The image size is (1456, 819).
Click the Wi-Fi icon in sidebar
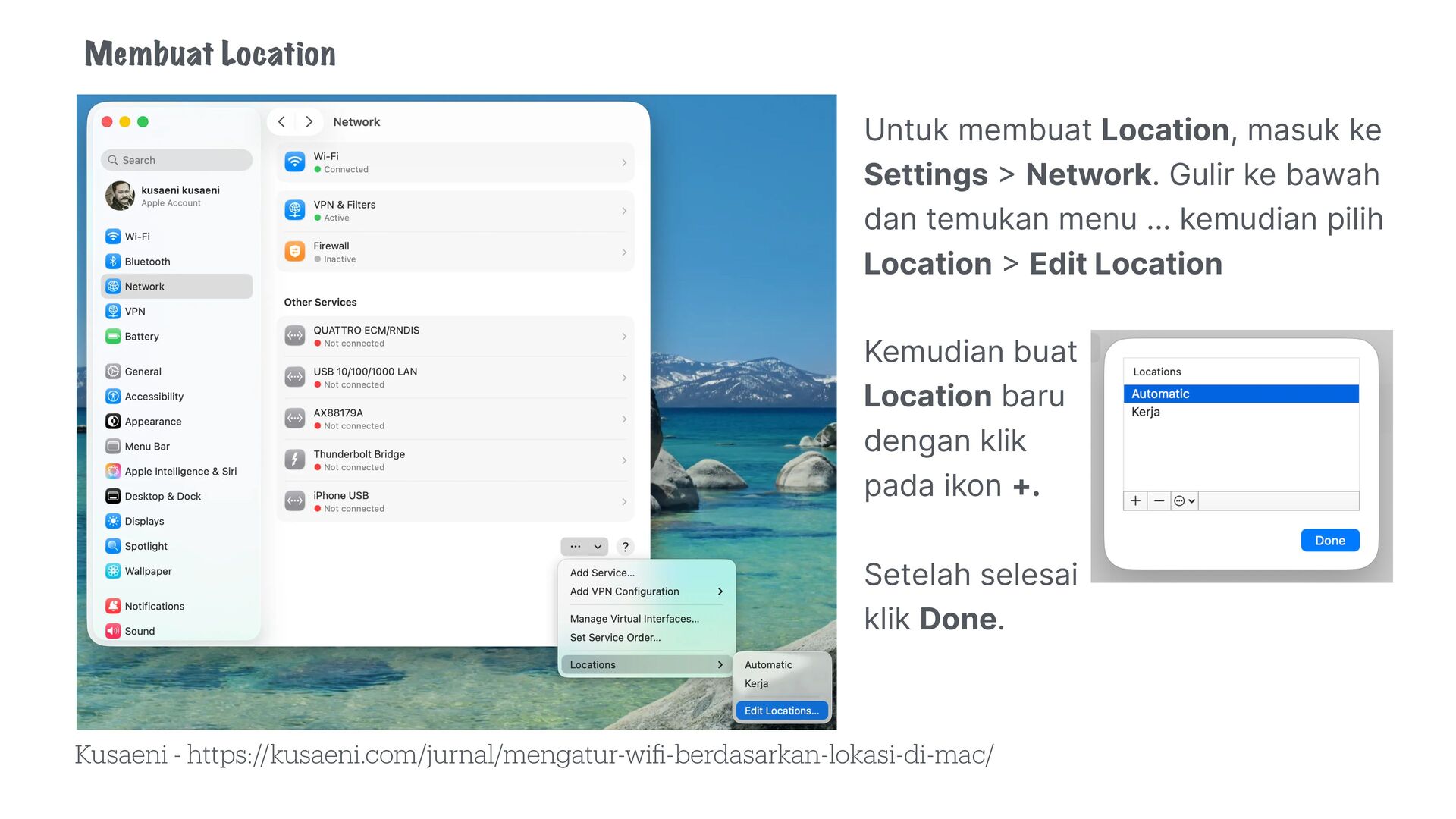point(113,237)
